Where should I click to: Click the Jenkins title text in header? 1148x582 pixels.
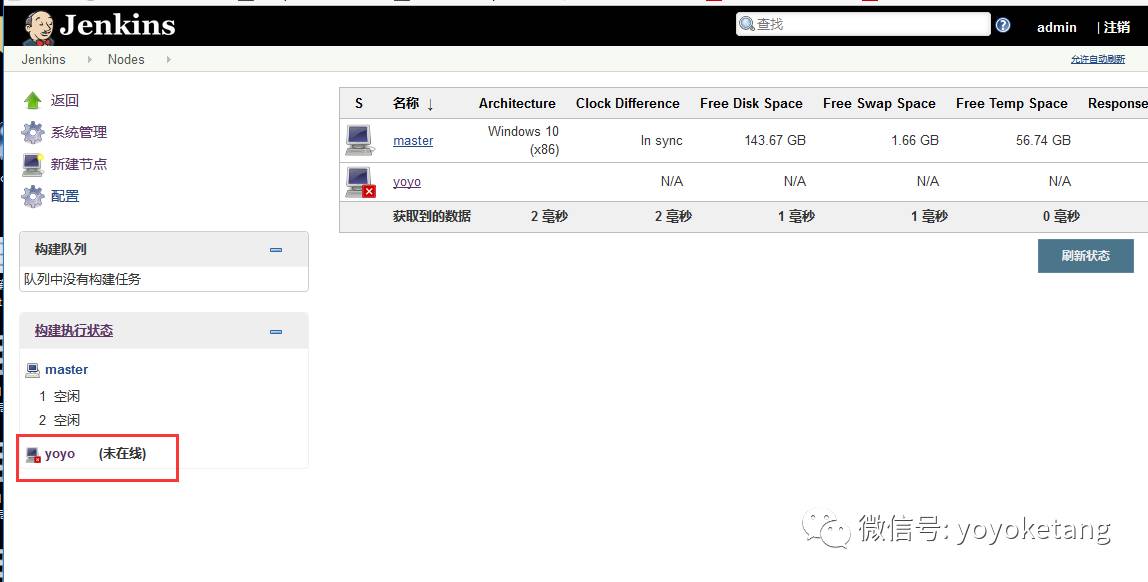click(117, 25)
